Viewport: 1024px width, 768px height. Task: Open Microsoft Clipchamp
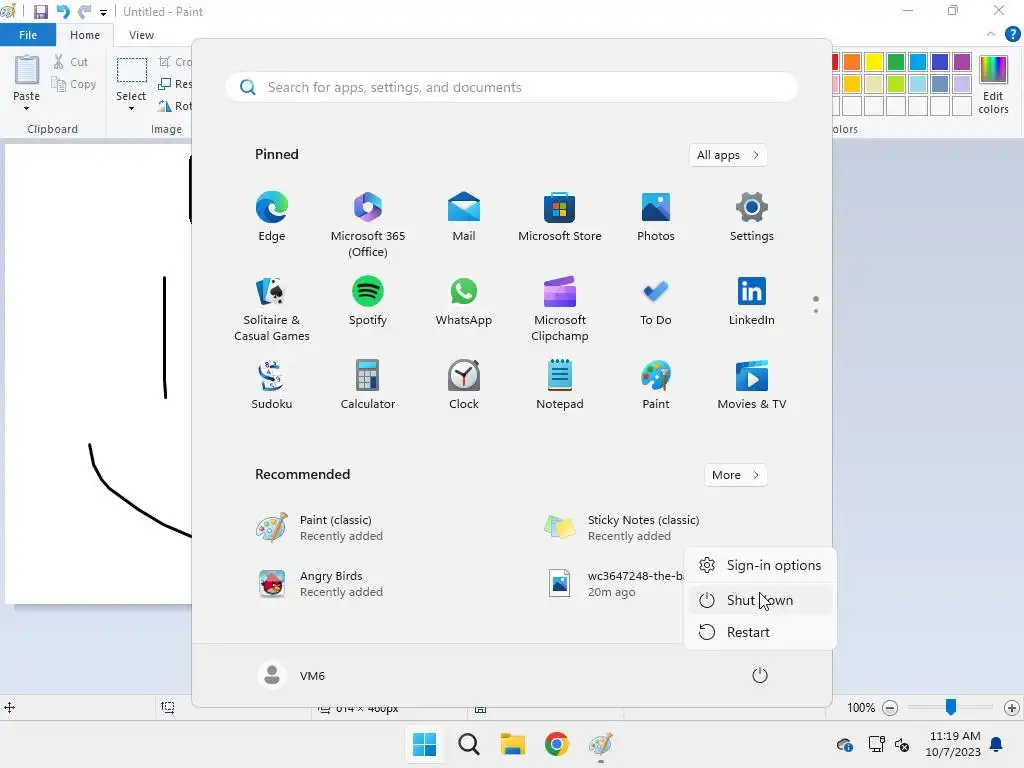(560, 309)
